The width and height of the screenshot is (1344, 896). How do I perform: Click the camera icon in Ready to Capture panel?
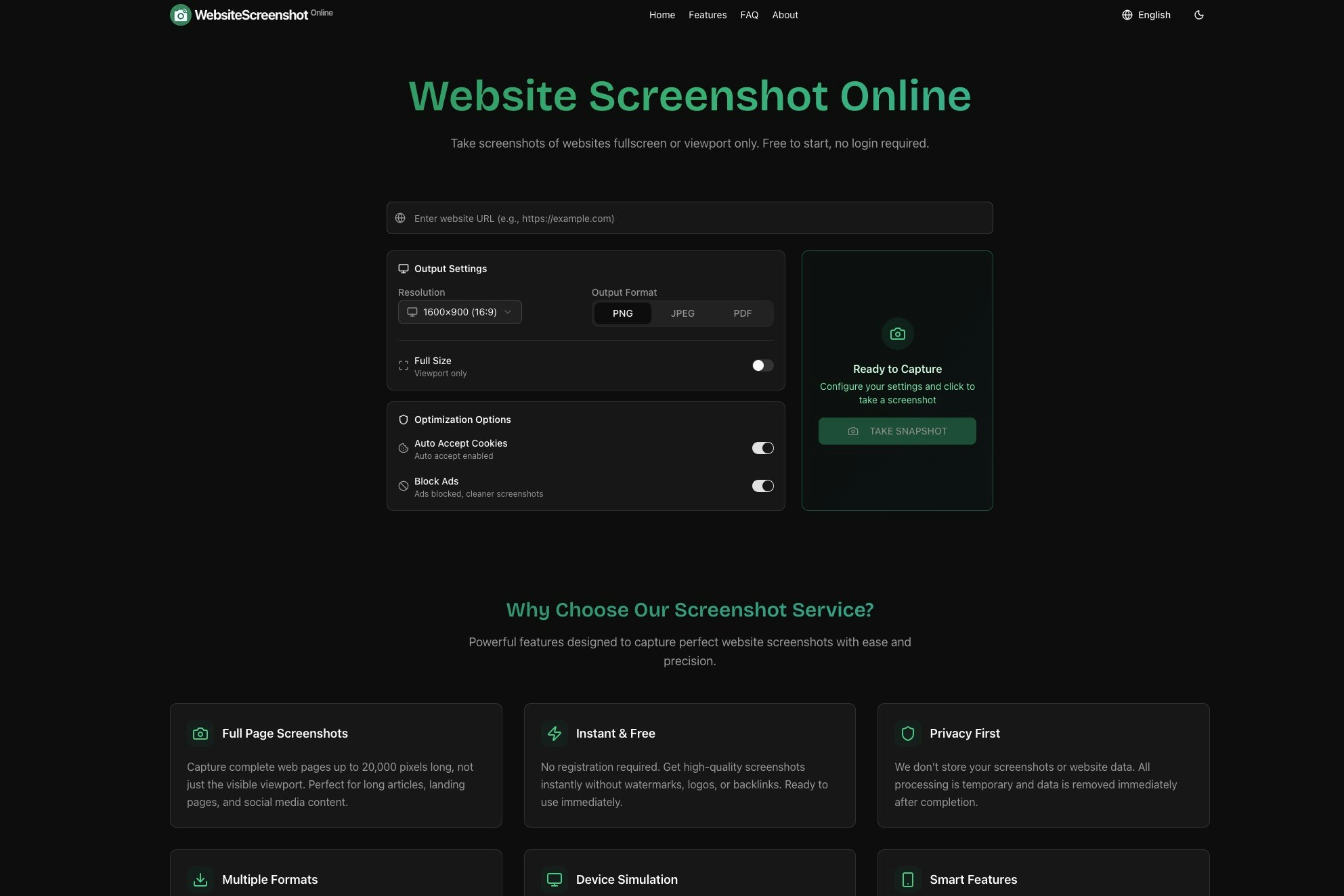[896, 334]
